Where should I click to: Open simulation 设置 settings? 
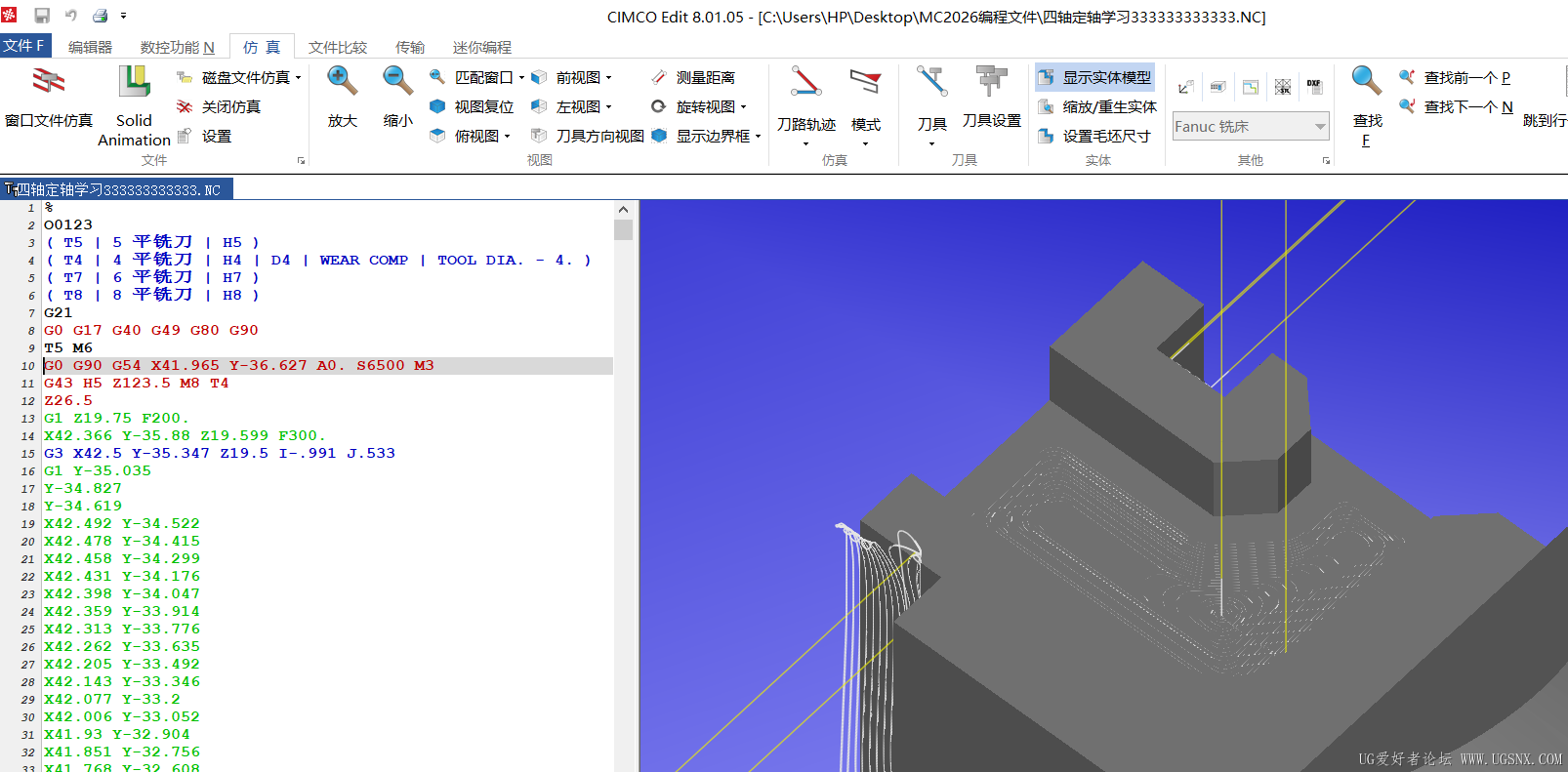coord(205,136)
